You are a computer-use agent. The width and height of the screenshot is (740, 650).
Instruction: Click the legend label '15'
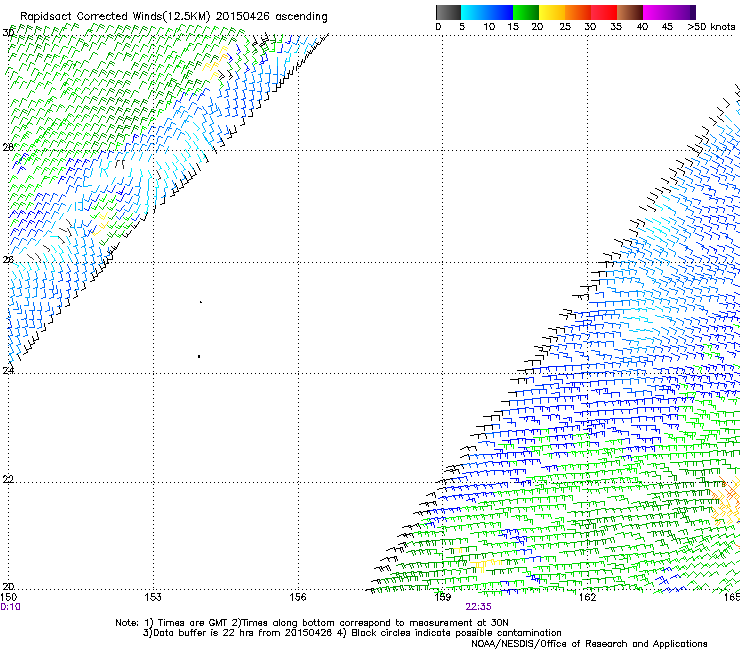pos(513,27)
